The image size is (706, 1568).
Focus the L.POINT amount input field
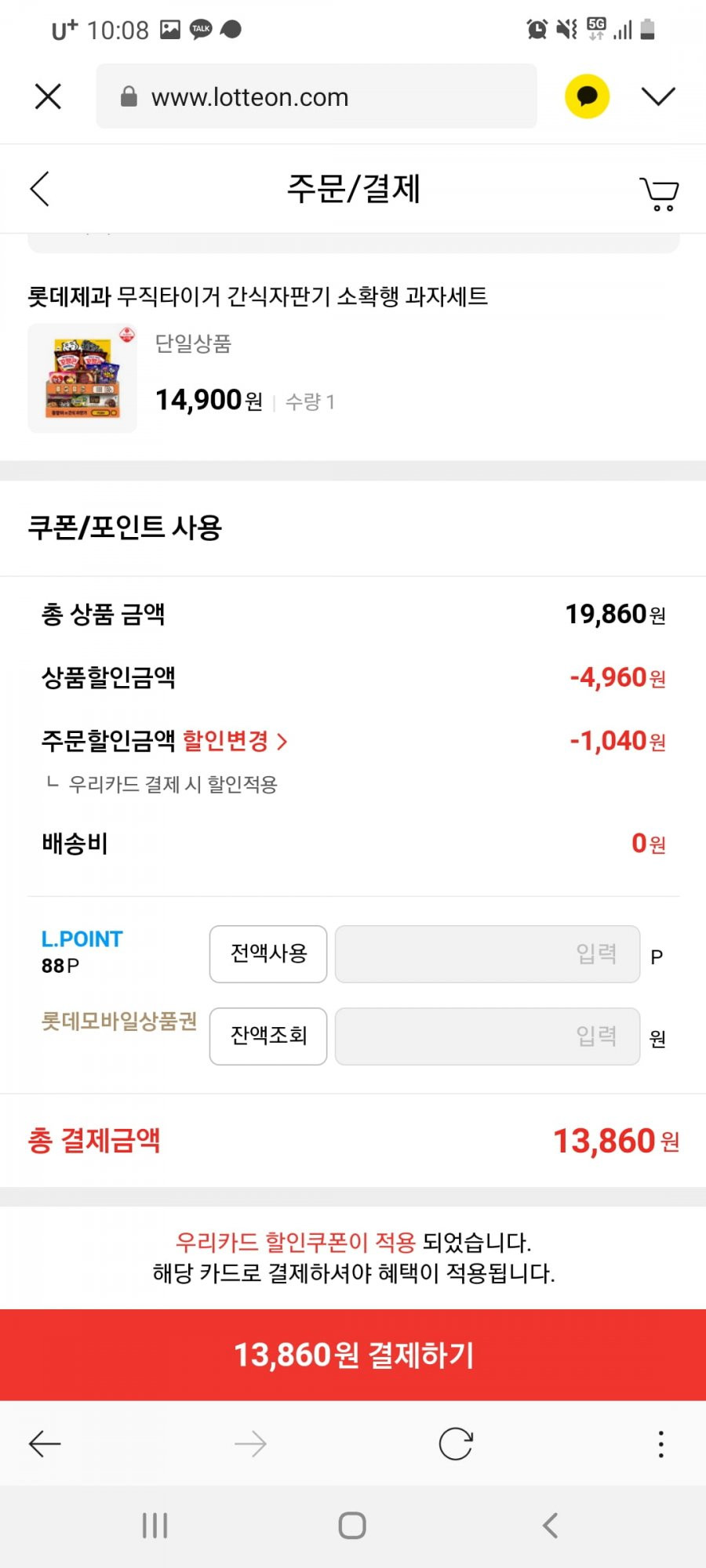(487, 954)
